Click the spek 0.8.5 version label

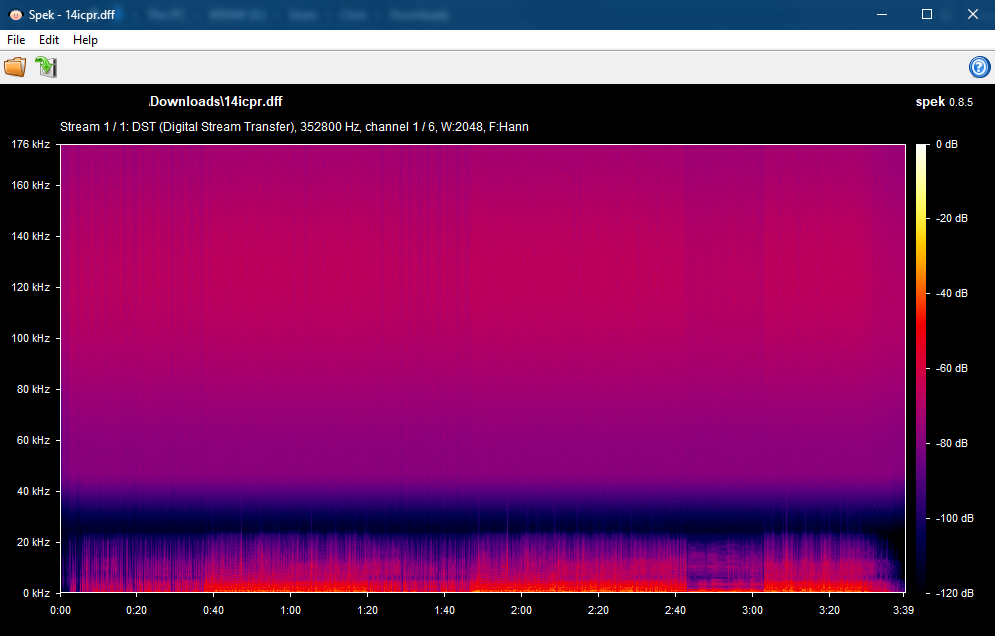944,102
